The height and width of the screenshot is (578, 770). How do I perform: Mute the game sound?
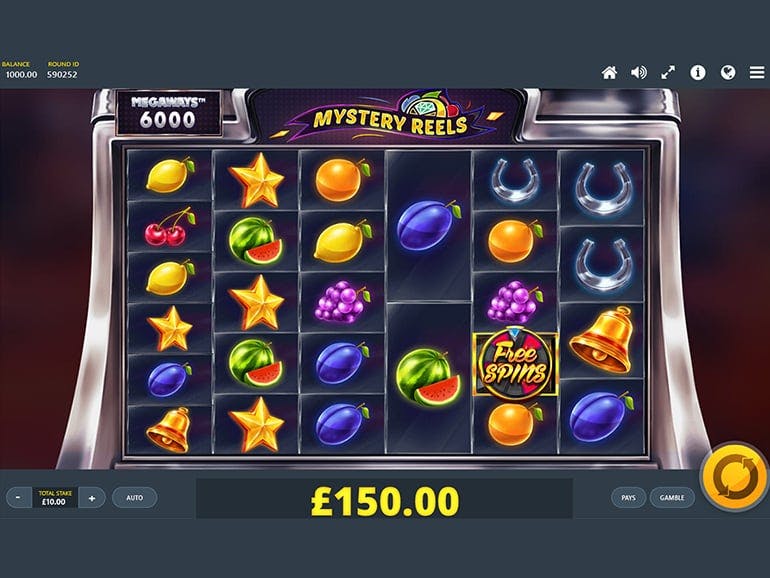(x=638, y=73)
